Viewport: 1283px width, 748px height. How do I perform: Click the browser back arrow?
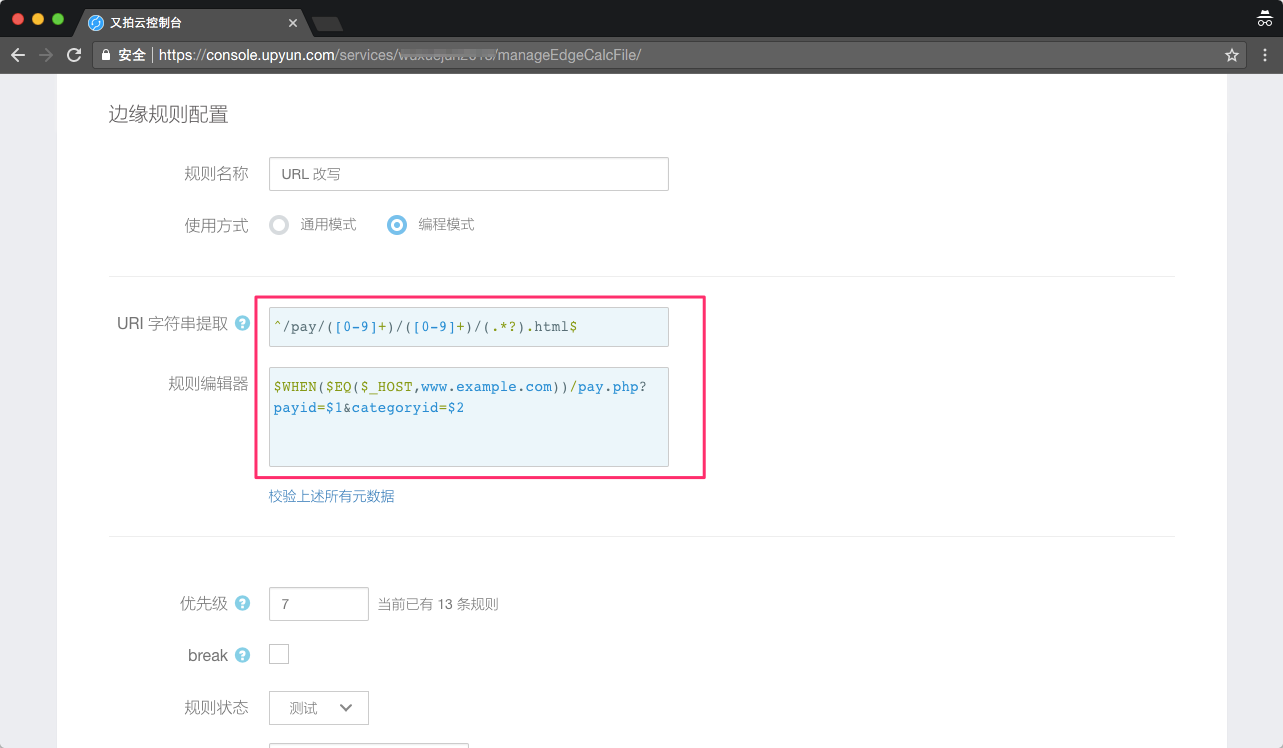click(18, 55)
